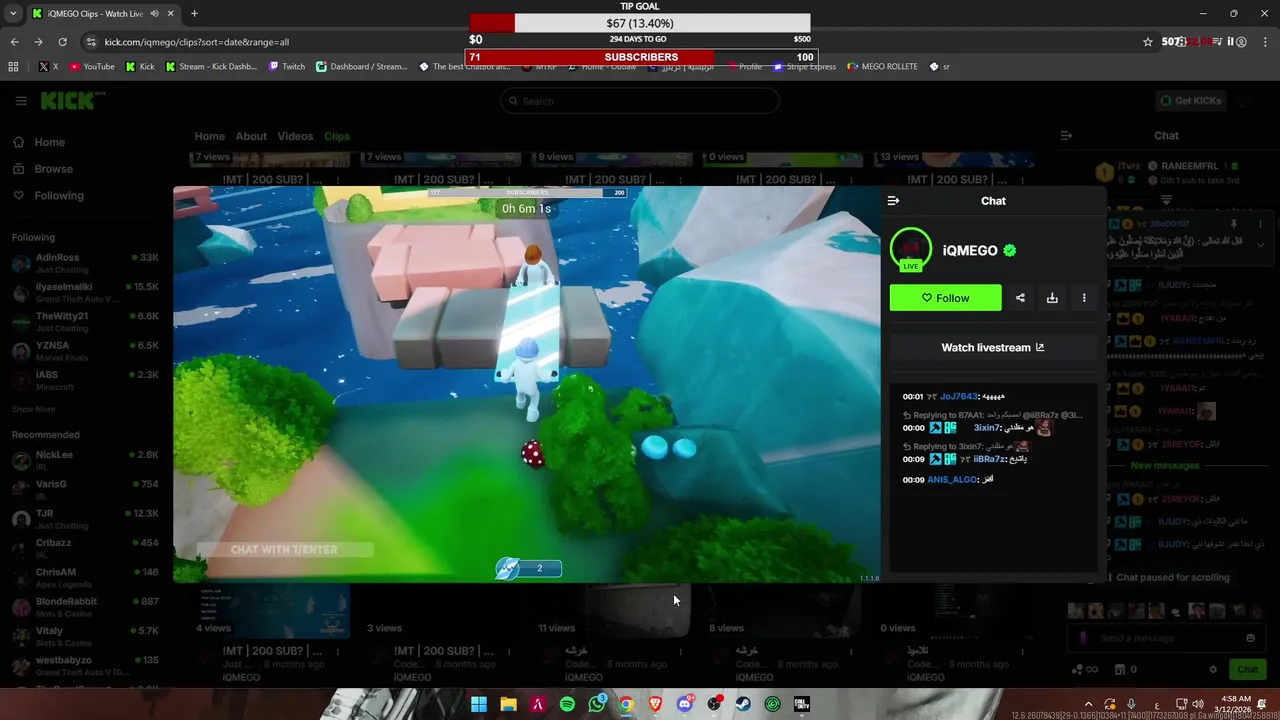The width and height of the screenshot is (1280, 720).
Task: Open chat settings gear icon
Action: [x=1213, y=670]
